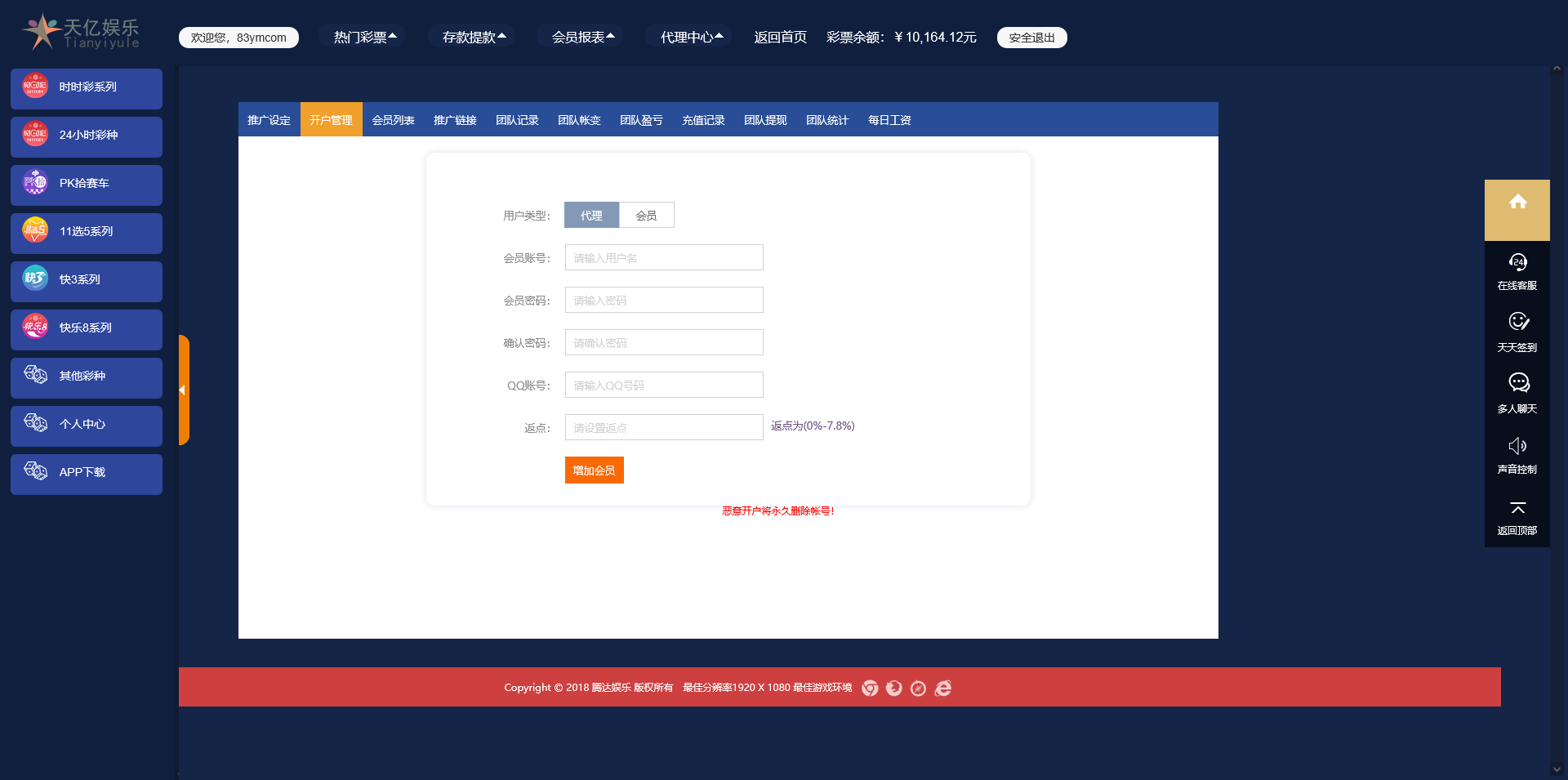Click the 24小时彩种 sidebar label
The image size is (1568, 780).
pyautogui.click(x=89, y=135)
